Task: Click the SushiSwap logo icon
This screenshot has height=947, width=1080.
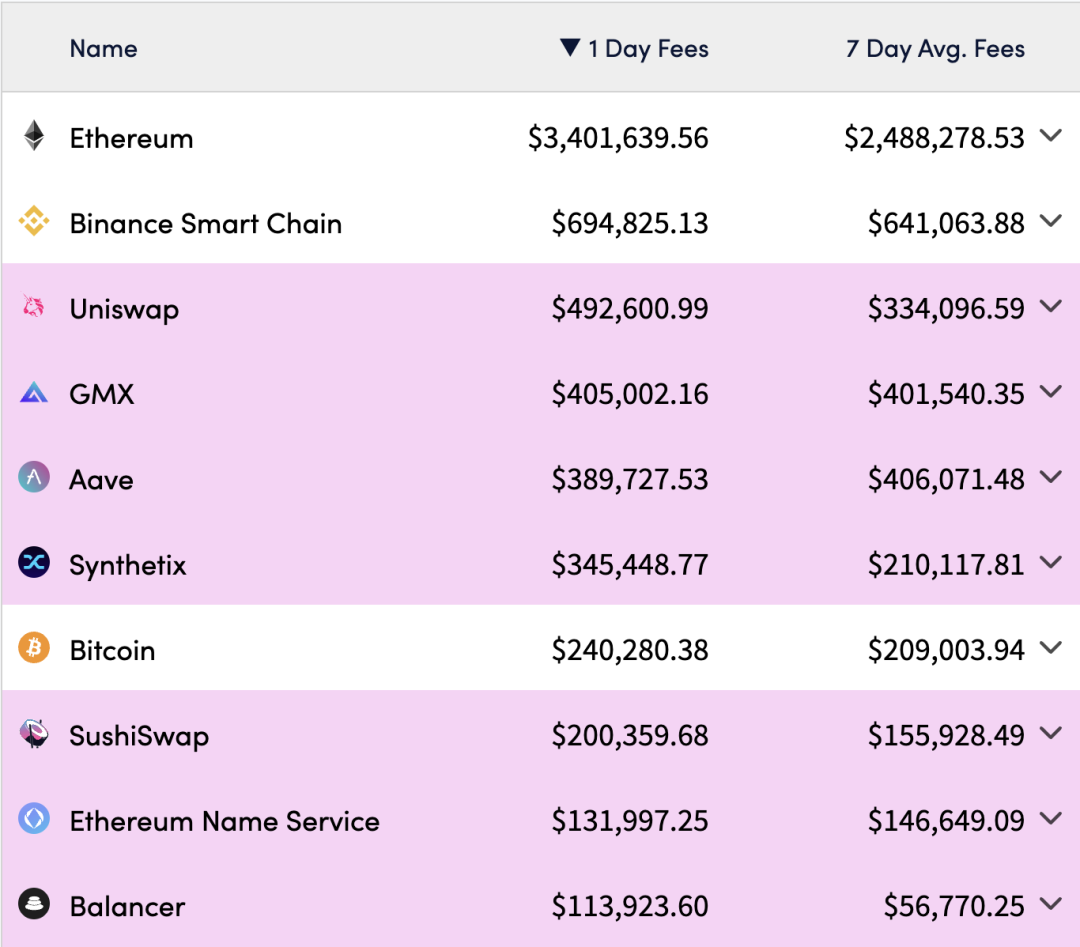Action: (34, 735)
